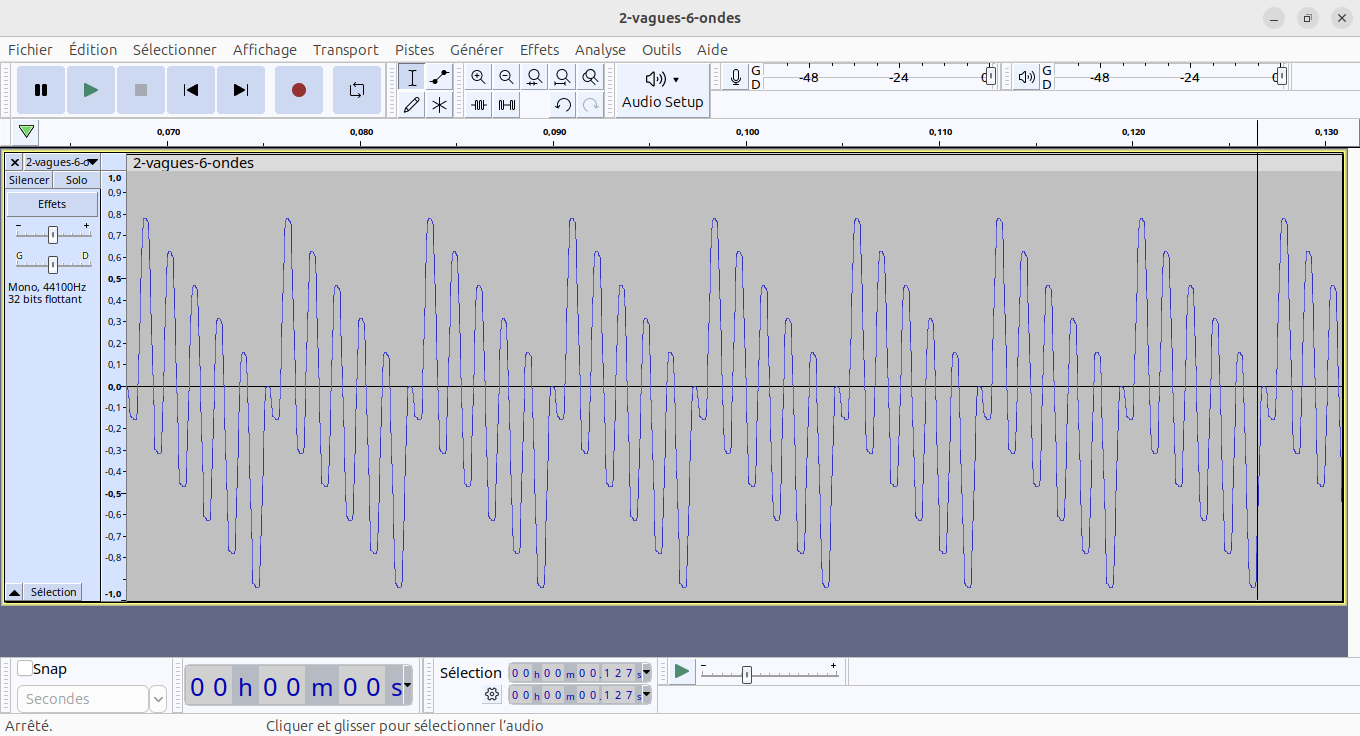
Task: Toggle Solo on the track
Action: (77, 180)
